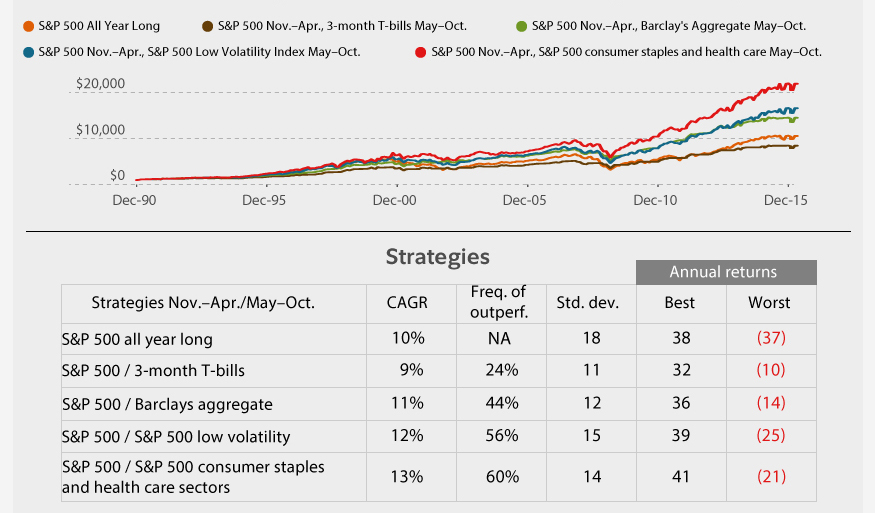The height and width of the screenshot is (513, 875).
Task: Select the Freq. of outperf. column header
Action: [499, 302]
